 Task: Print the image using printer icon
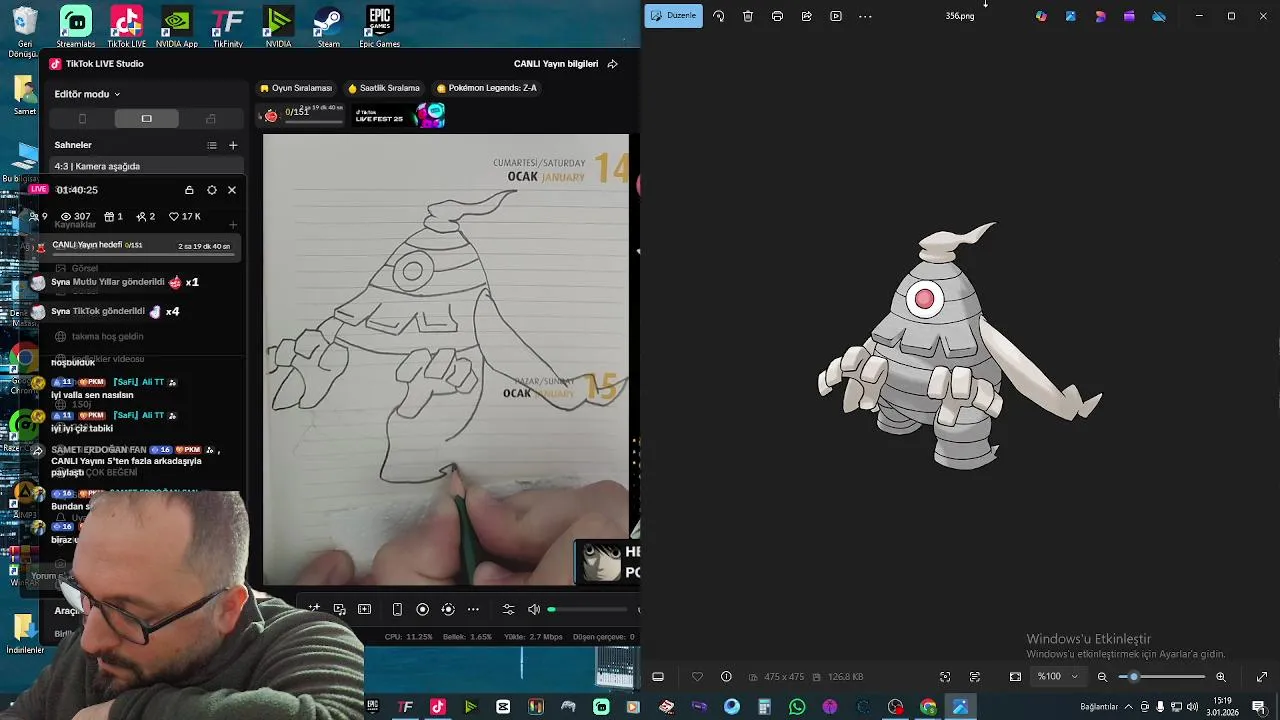[x=777, y=16]
